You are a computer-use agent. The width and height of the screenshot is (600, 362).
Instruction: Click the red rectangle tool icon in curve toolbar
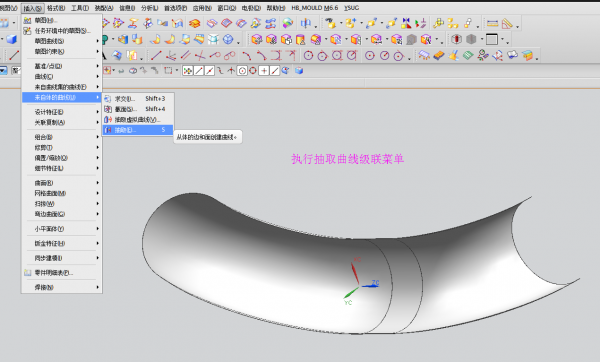[x=276, y=56]
